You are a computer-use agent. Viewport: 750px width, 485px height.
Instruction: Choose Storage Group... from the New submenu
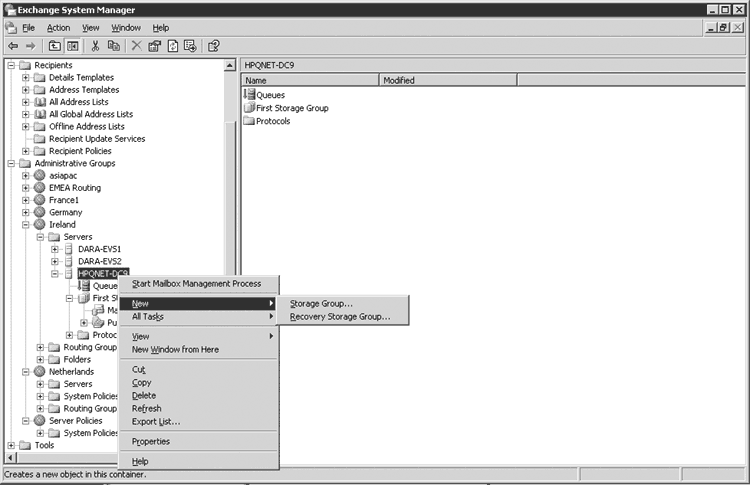(x=321, y=303)
